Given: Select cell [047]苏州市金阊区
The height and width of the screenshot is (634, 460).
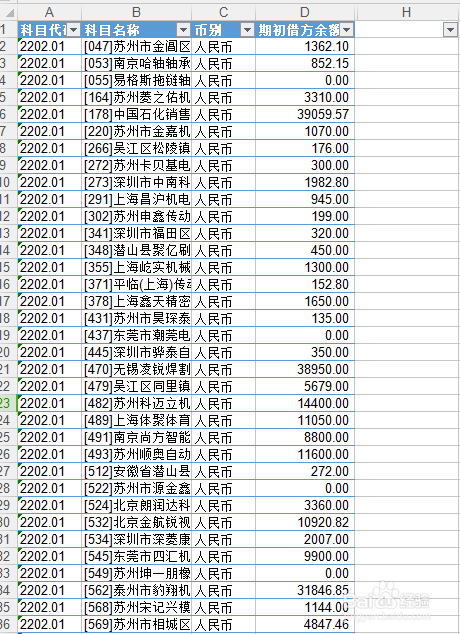Looking at the screenshot, I should (x=136, y=46).
